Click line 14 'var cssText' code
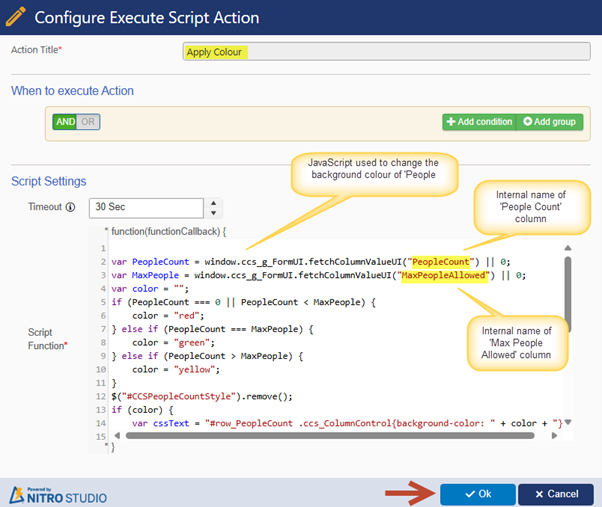This screenshot has height=507, width=602. tap(347, 423)
